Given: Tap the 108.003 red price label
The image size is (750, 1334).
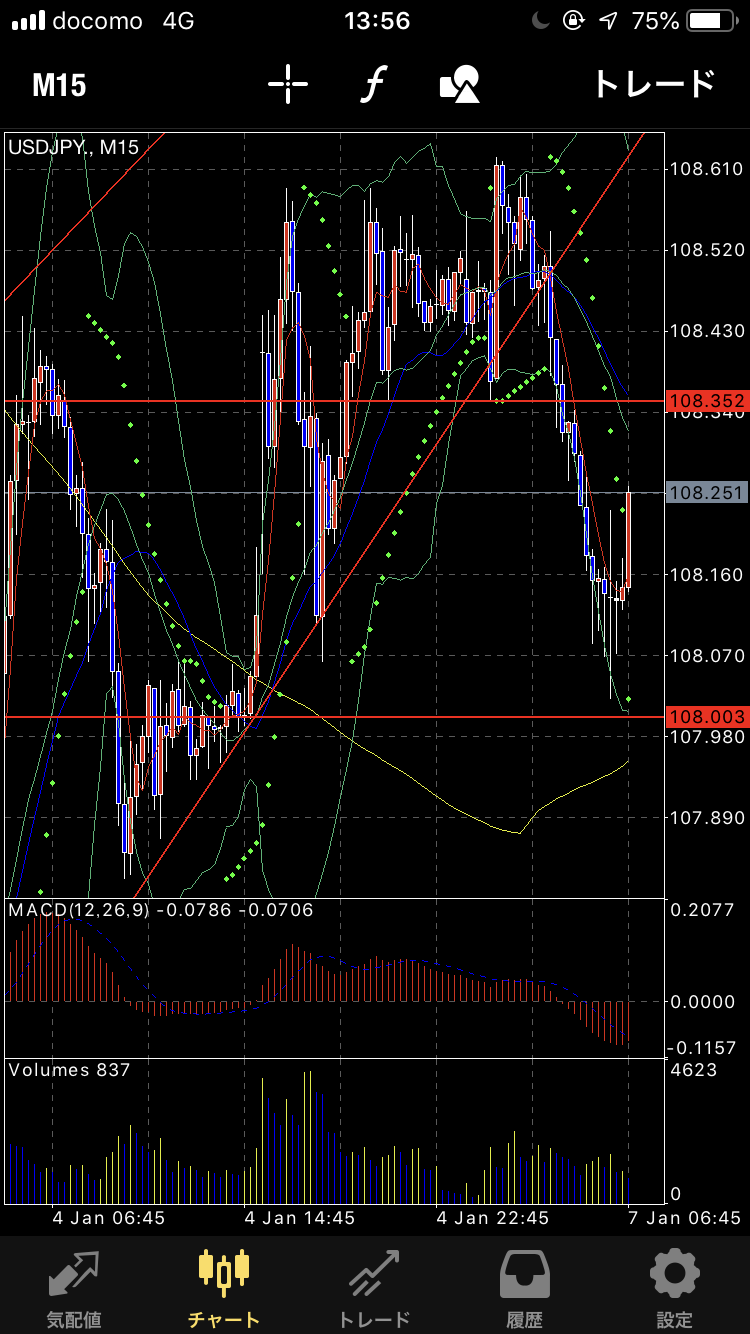Looking at the screenshot, I should pos(707,717).
